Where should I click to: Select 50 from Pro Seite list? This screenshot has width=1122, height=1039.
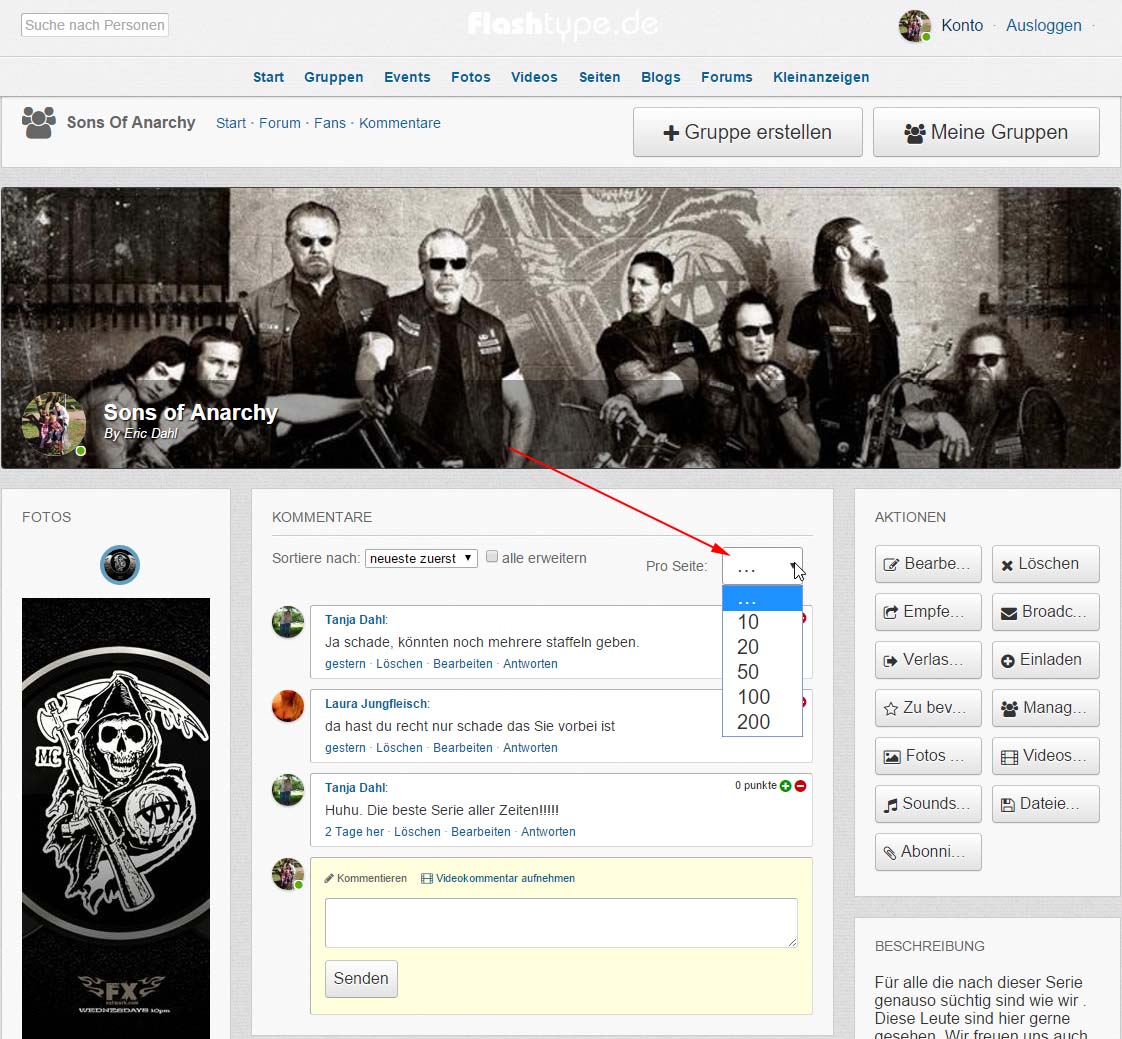748,672
